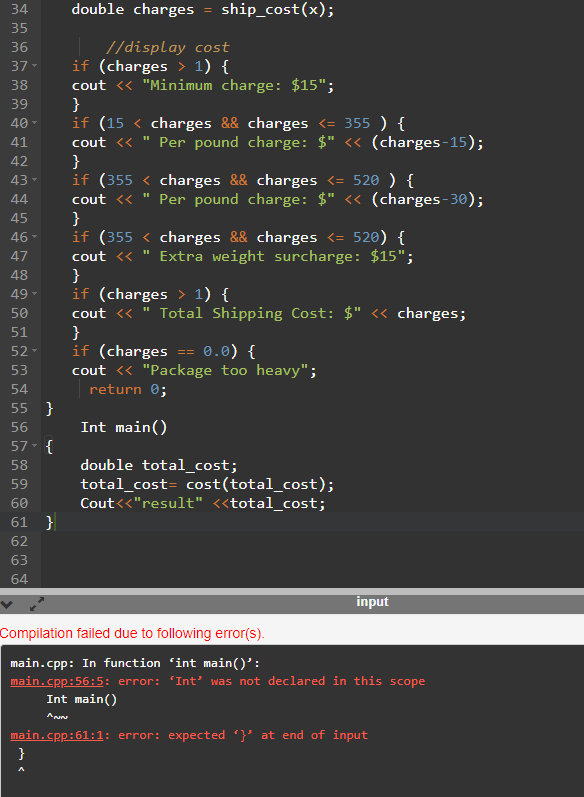Collapse the code block at line 46
584x797 pixels.
tap(35, 237)
